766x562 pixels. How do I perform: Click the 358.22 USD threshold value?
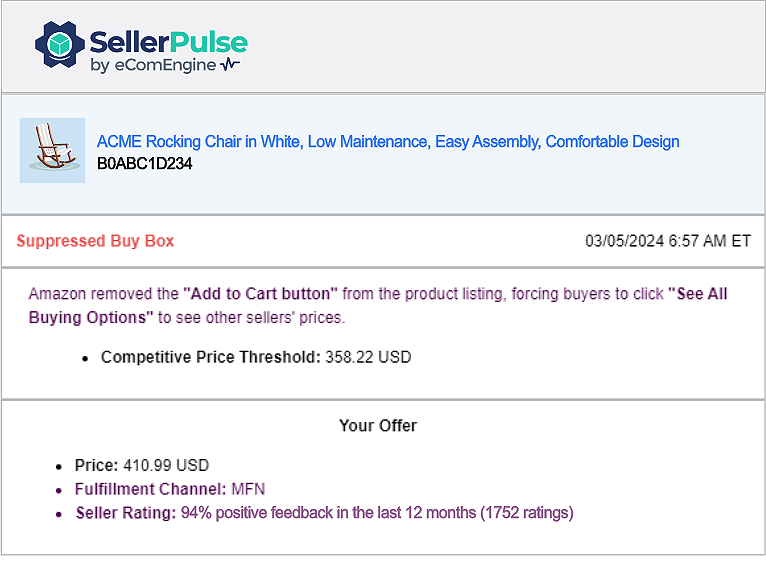(368, 357)
